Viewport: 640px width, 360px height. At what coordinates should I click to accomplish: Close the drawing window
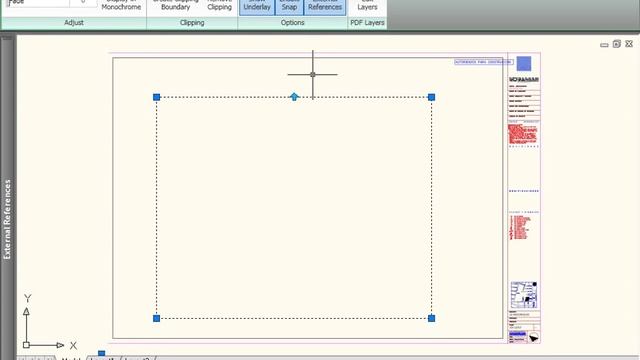coord(629,44)
